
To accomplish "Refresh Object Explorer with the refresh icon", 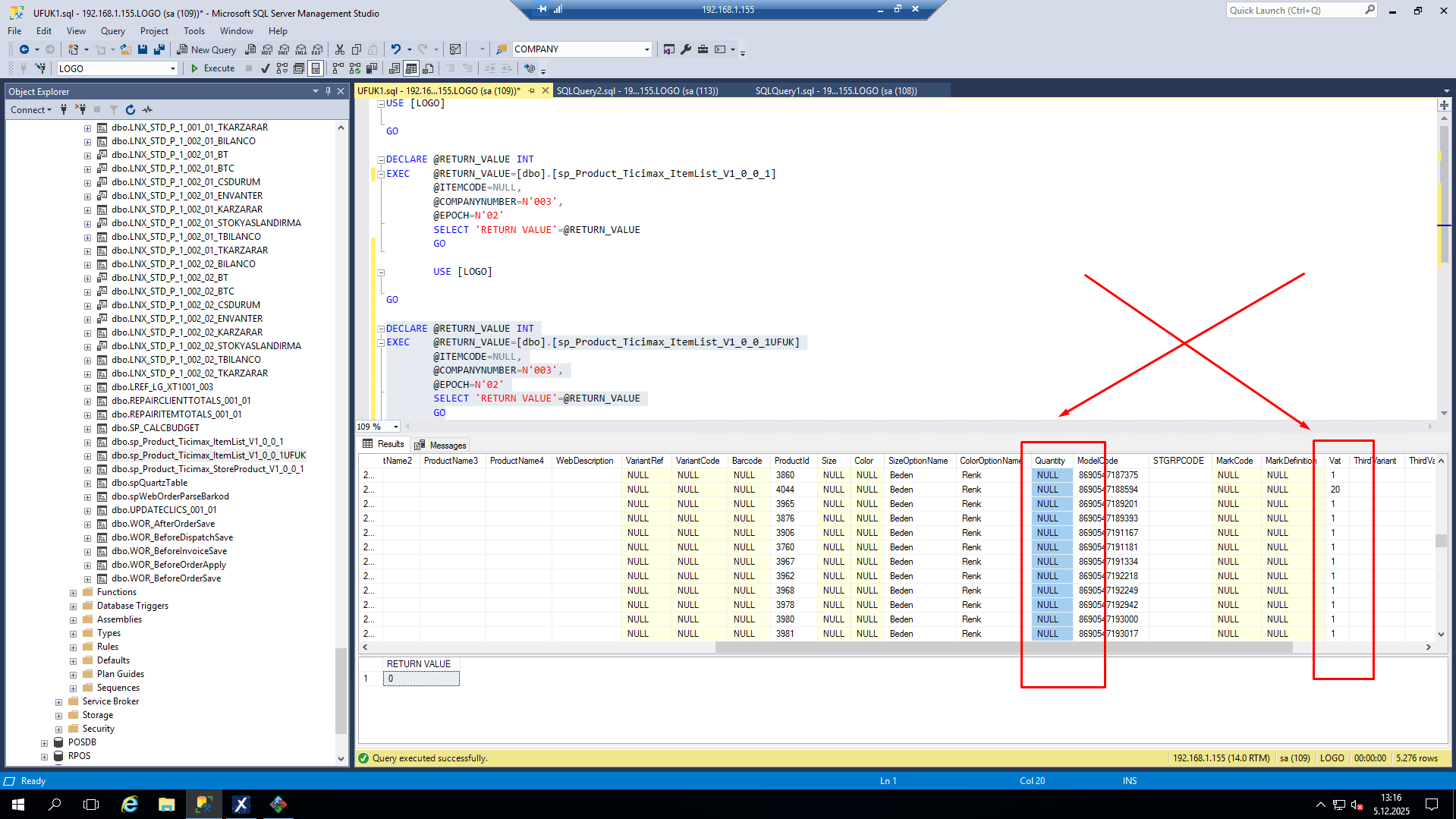I will (131, 110).
